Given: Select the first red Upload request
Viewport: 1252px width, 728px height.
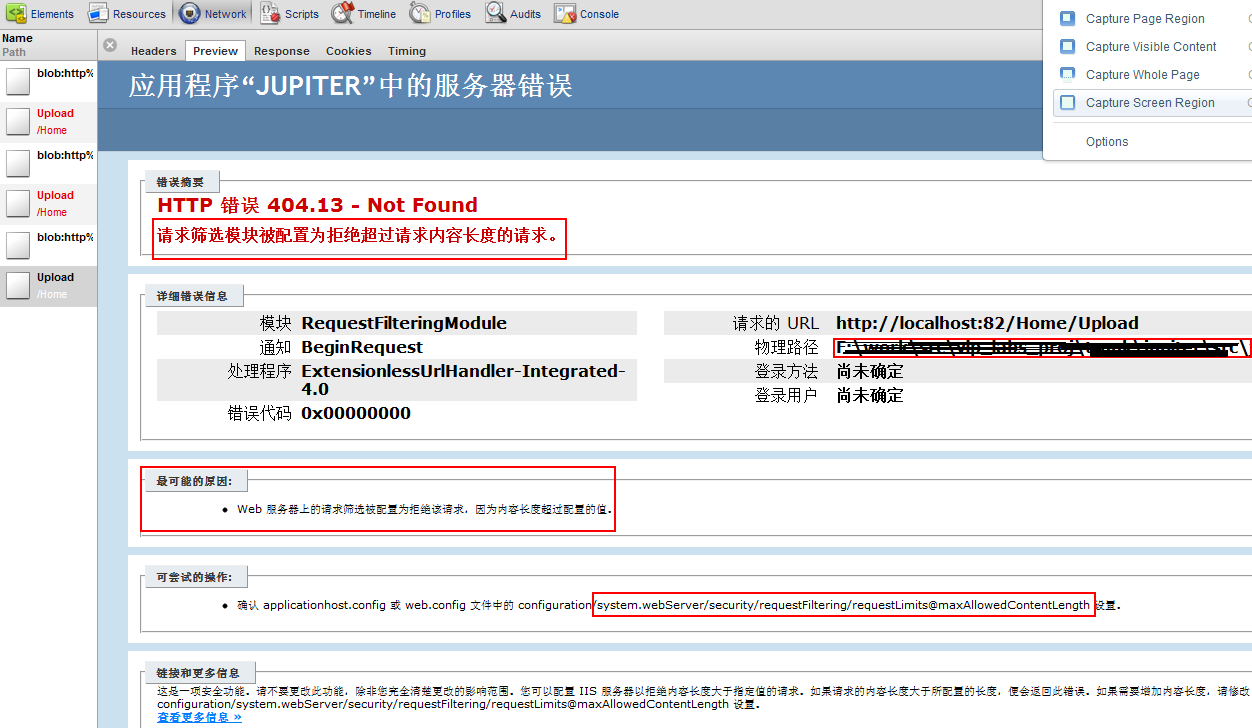Looking at the screenshot, I should (48, 122).
